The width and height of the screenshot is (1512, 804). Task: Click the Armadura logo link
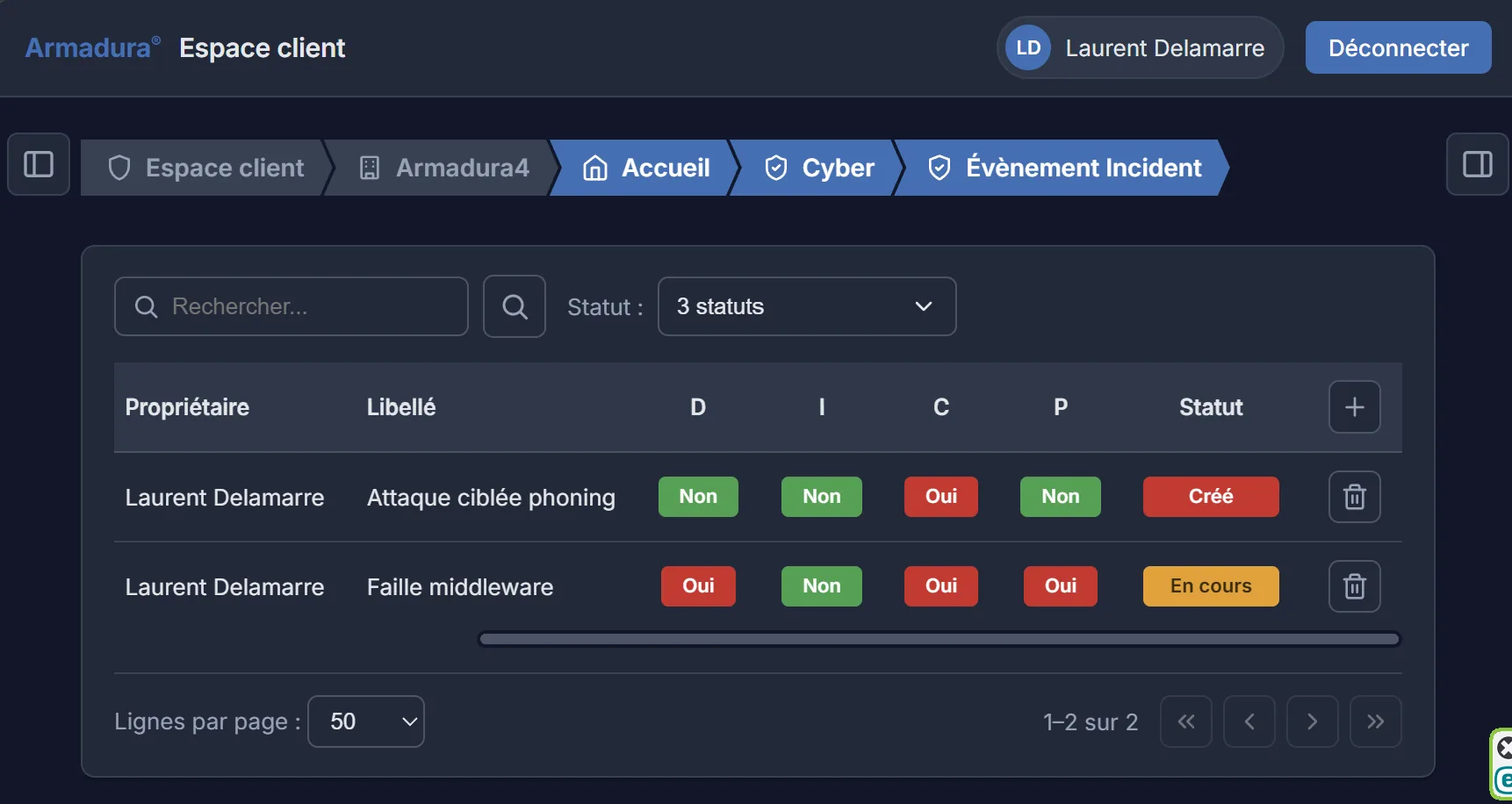tap(92, 47)
